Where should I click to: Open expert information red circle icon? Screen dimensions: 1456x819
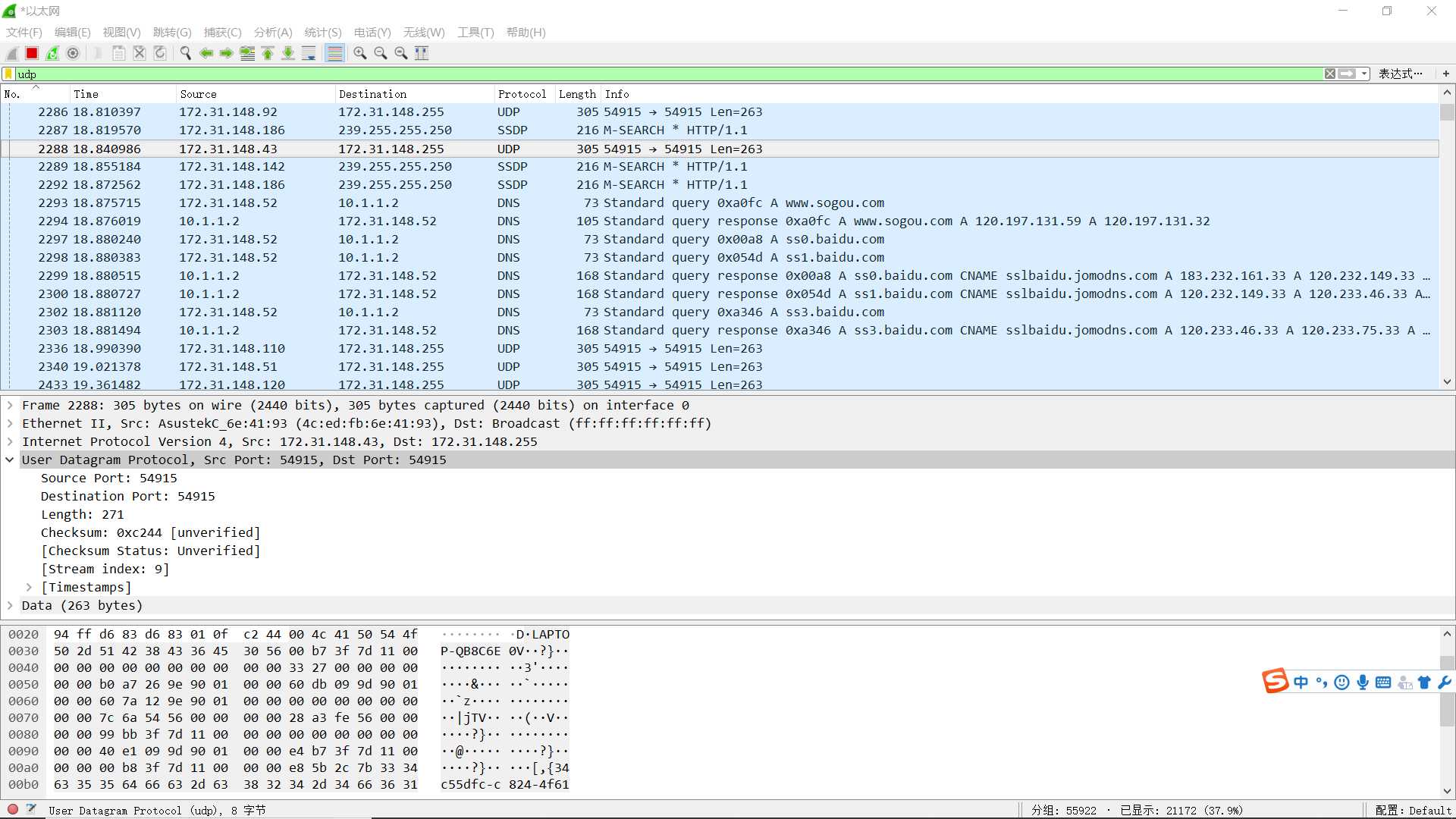pyautogui.click(x=13, y=809)
